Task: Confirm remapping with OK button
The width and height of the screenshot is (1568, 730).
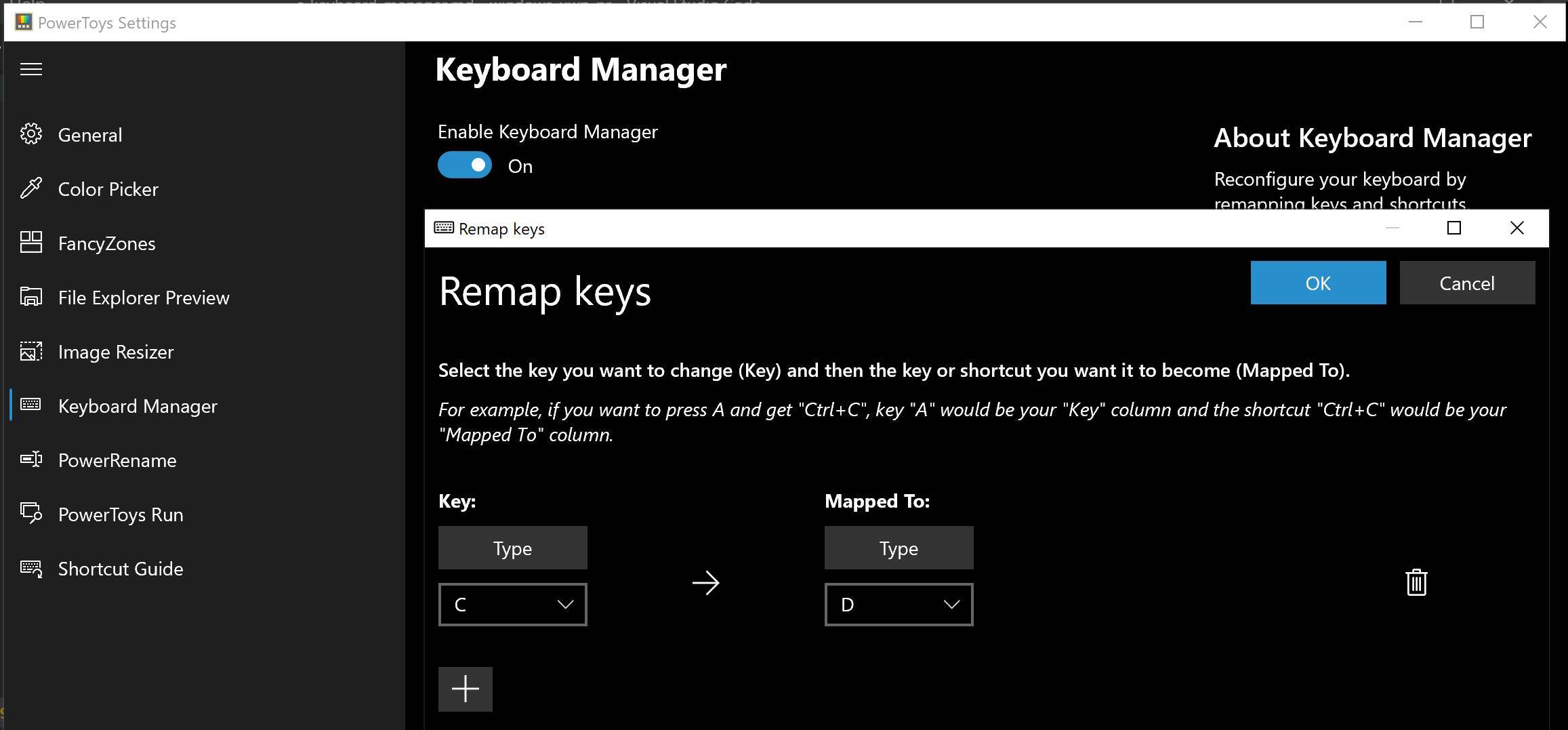Action: tap(1318, 283)
